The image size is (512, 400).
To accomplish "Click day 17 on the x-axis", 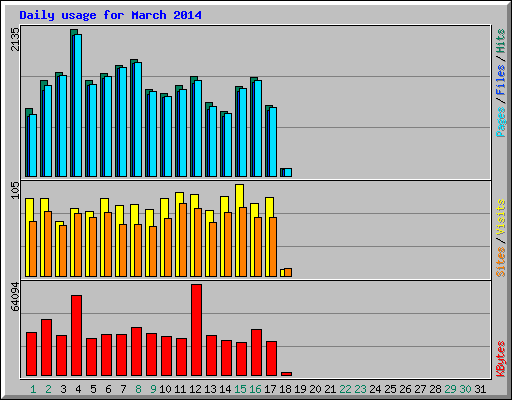I will click(270, 389).
